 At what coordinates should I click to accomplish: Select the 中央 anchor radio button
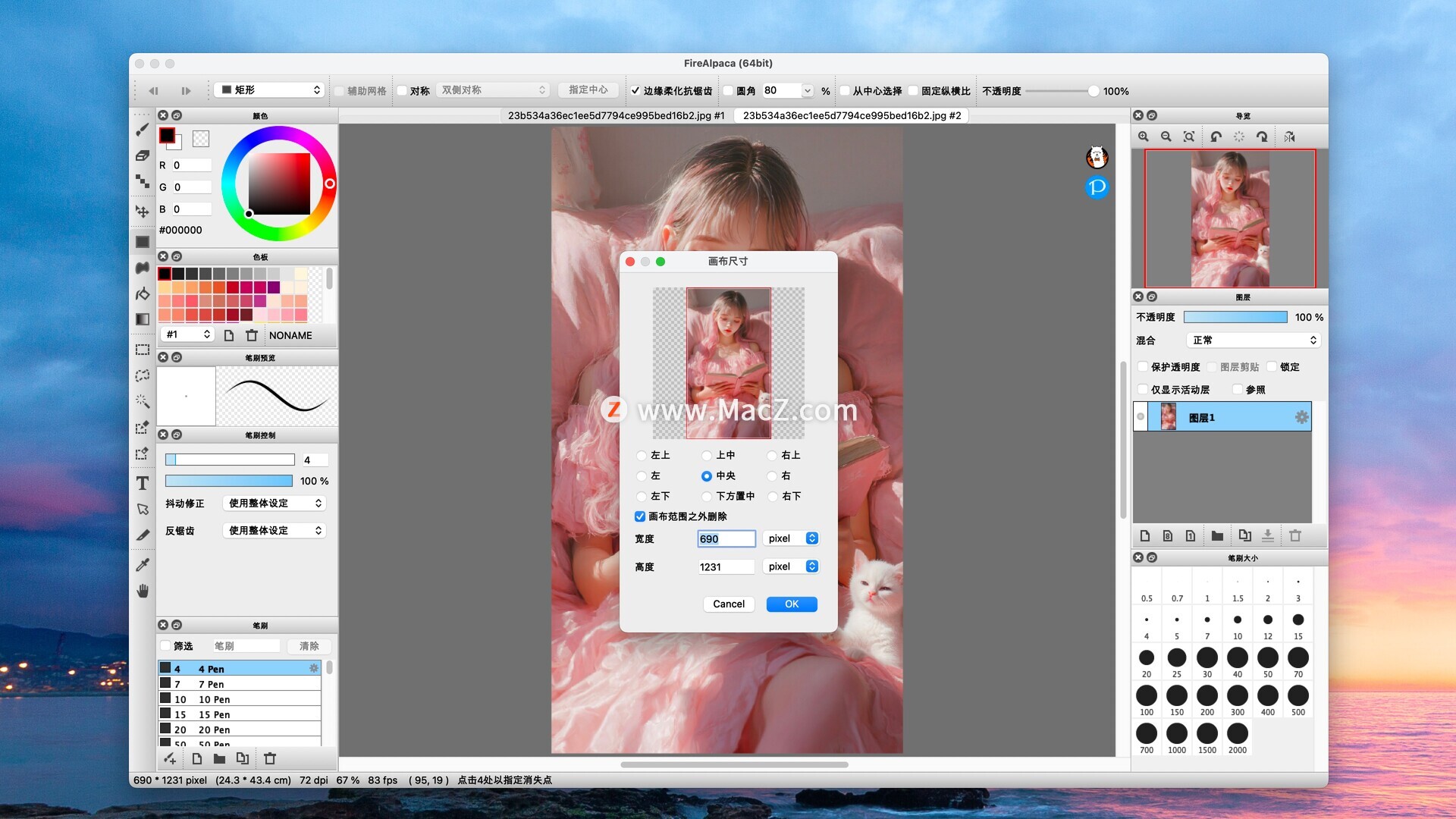[706, 475]
